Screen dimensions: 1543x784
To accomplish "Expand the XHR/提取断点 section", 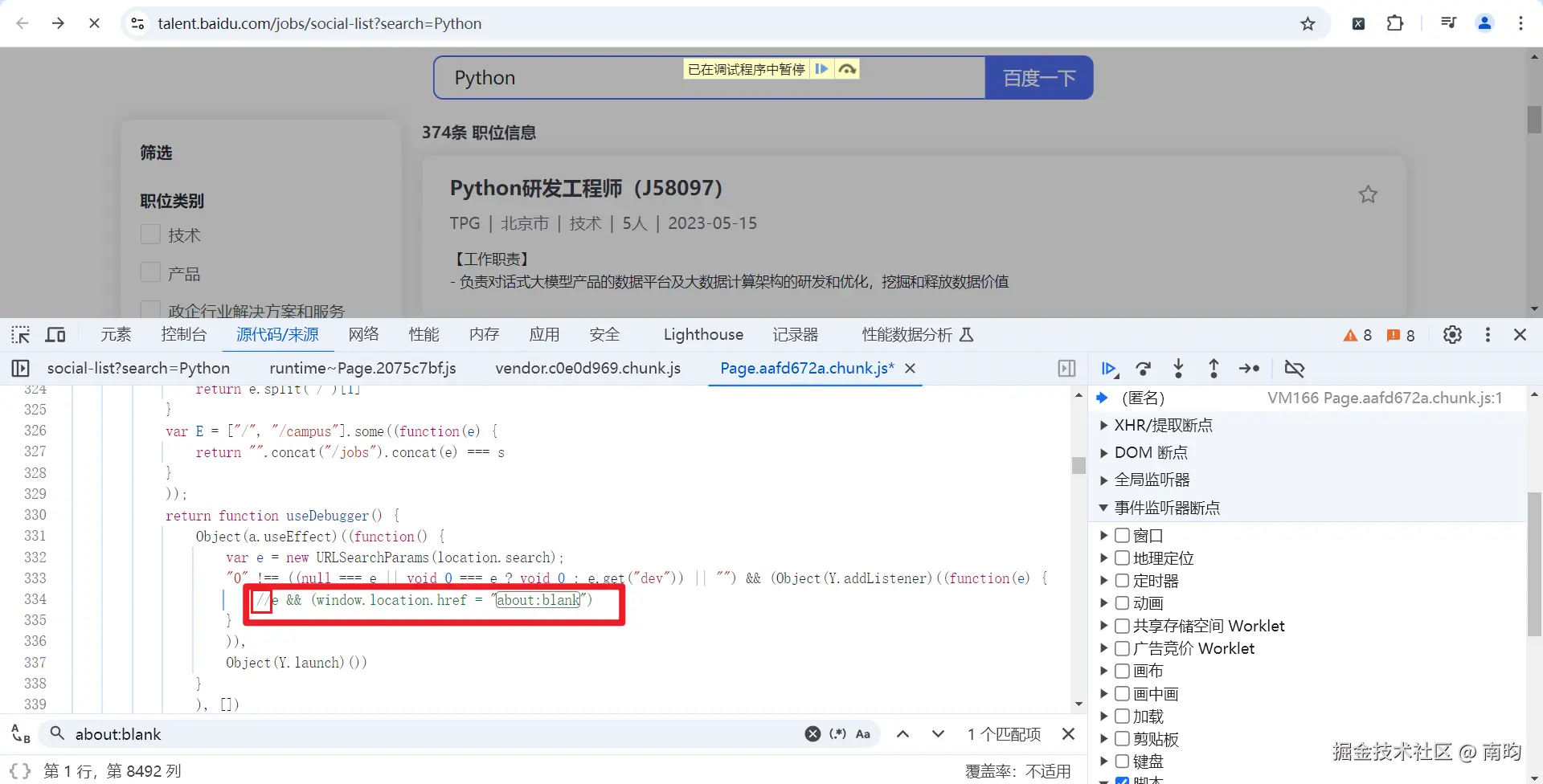I will coord(1104,425).
